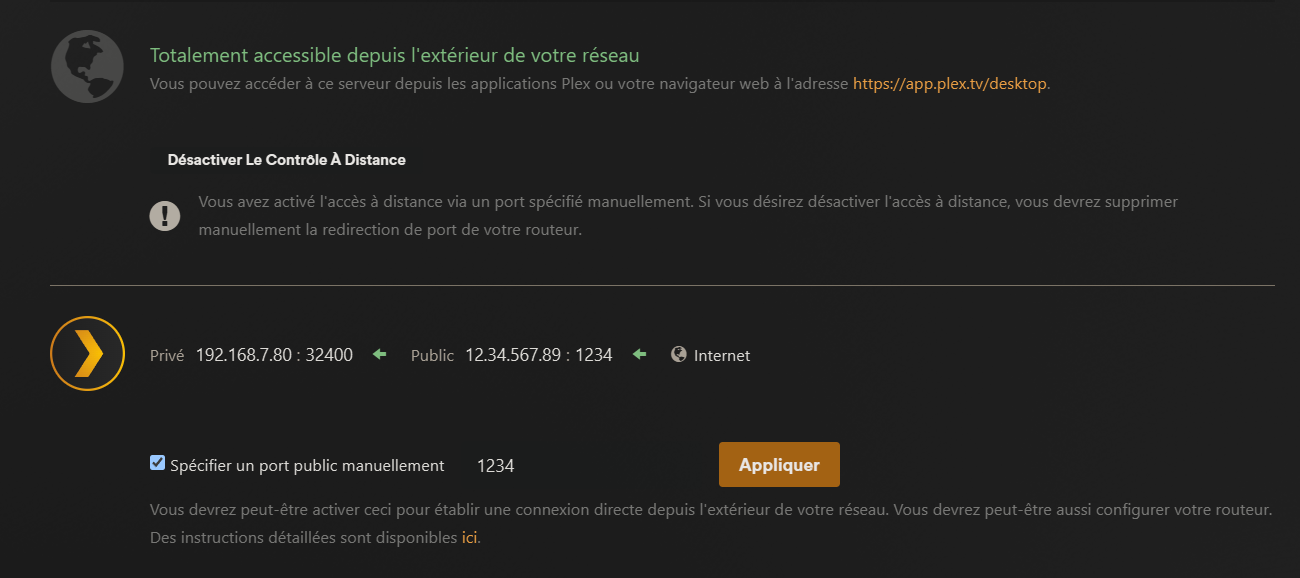Screen dimensions: 1300x578
Task: Click the "Privé" label
Action: point(167,356)
